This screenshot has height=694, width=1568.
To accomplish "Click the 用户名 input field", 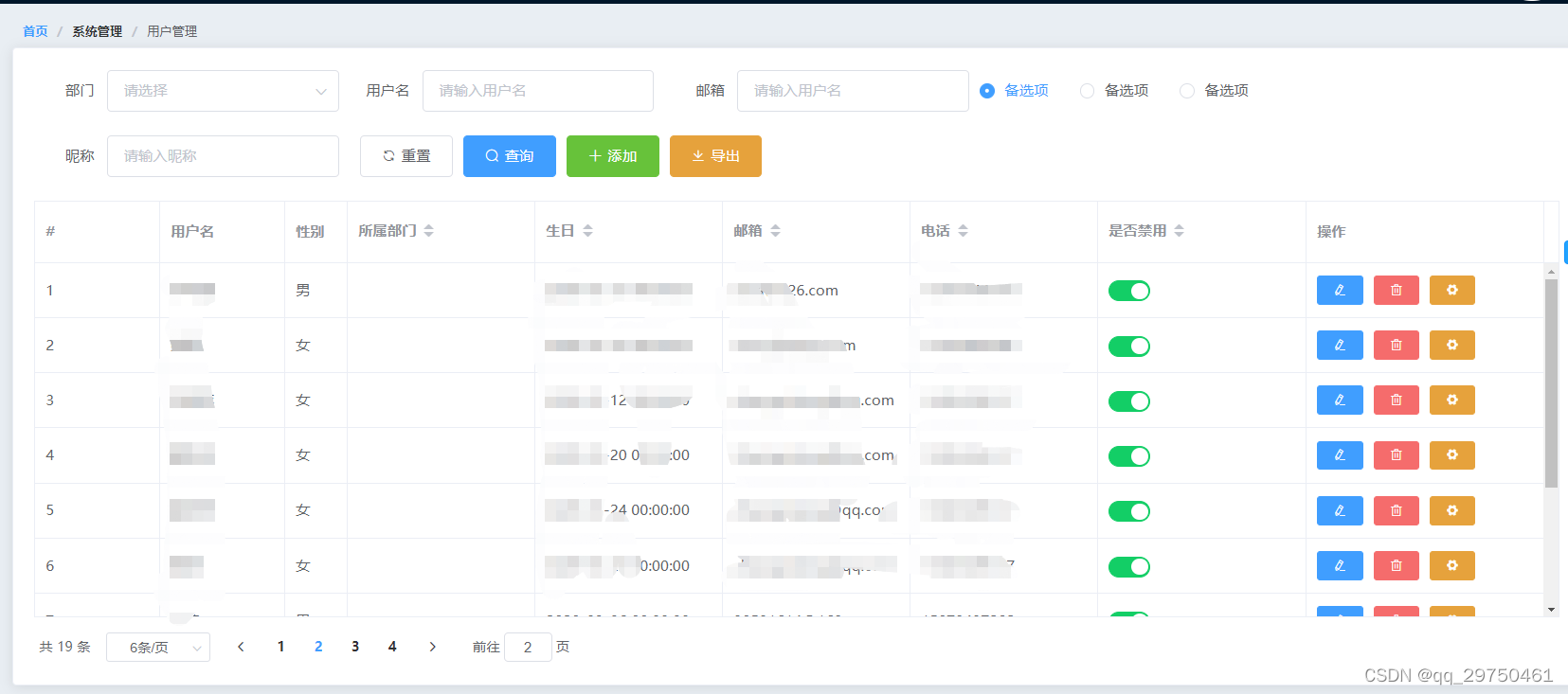I will (538, 91).
